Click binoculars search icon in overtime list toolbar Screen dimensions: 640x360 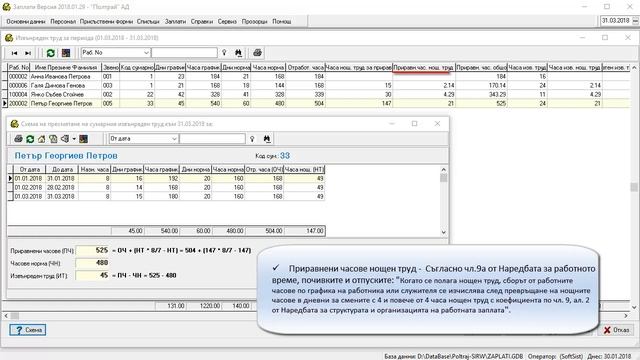(238, 53)
